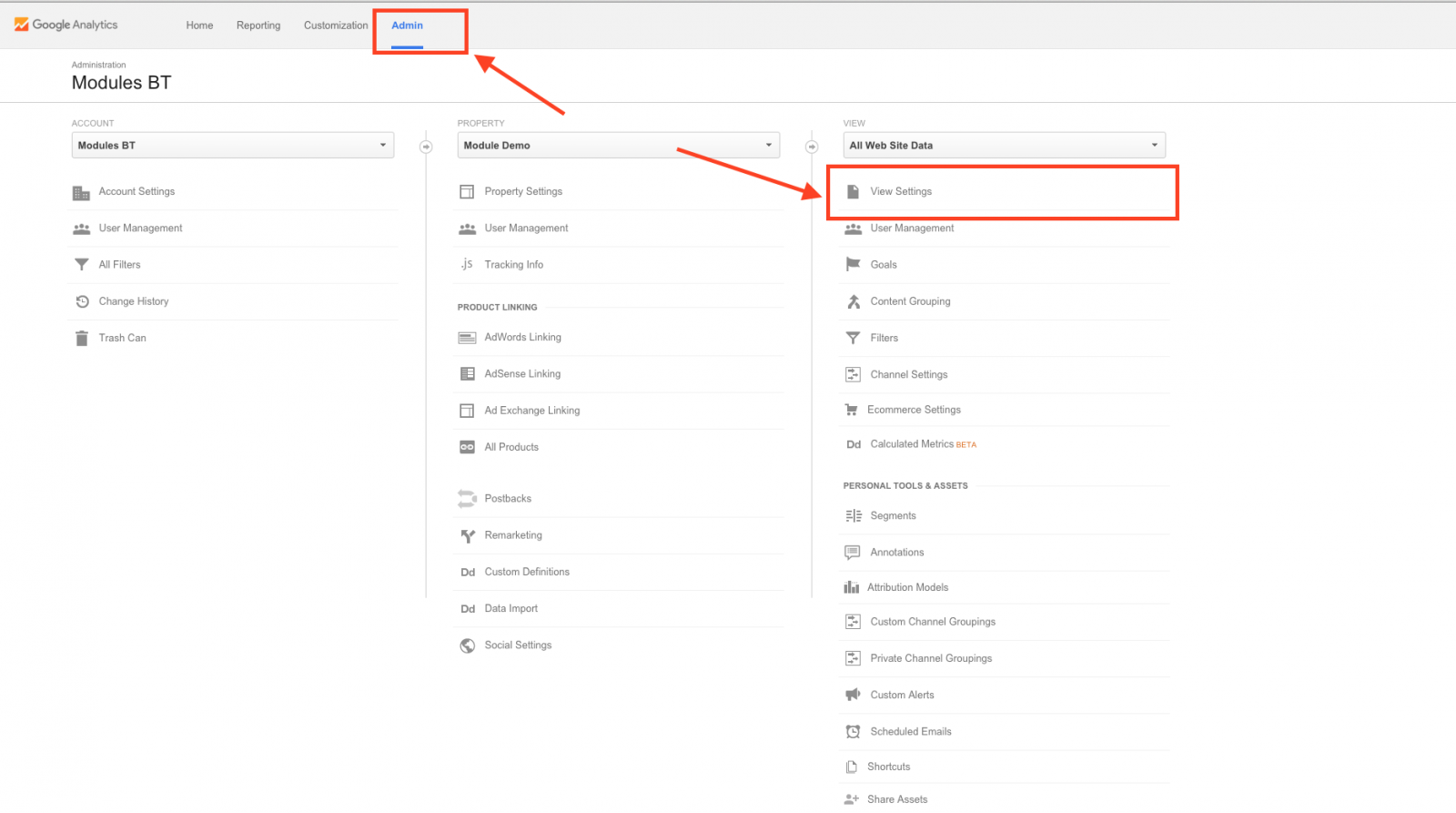The height and width of the screenshot is (813, 1456).
Task: Open Data Import link
Action: tap(511, 608)
